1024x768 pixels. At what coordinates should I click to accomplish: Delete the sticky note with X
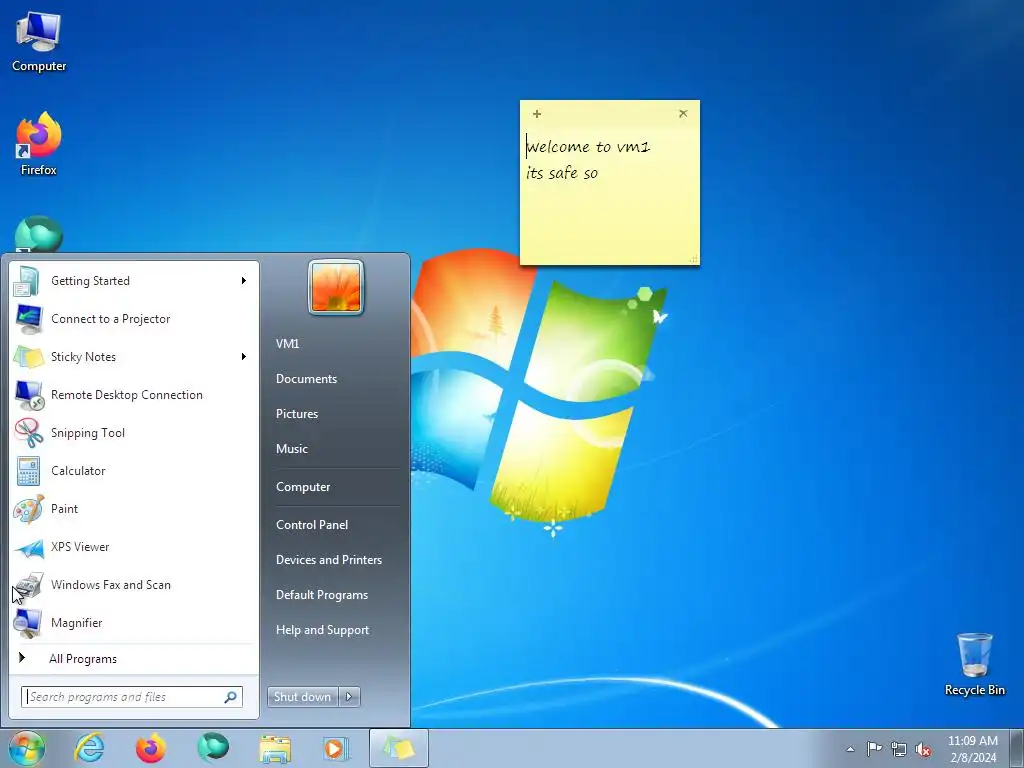[683, 114]
